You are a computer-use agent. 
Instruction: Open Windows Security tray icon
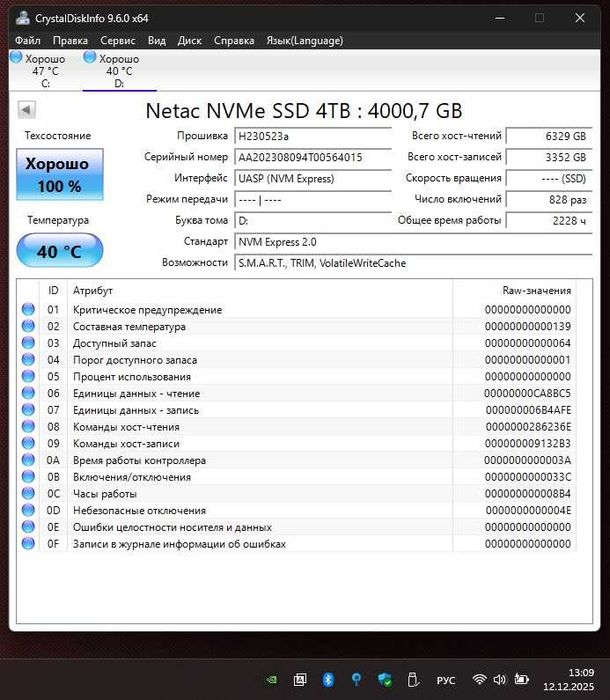(384, 680)
